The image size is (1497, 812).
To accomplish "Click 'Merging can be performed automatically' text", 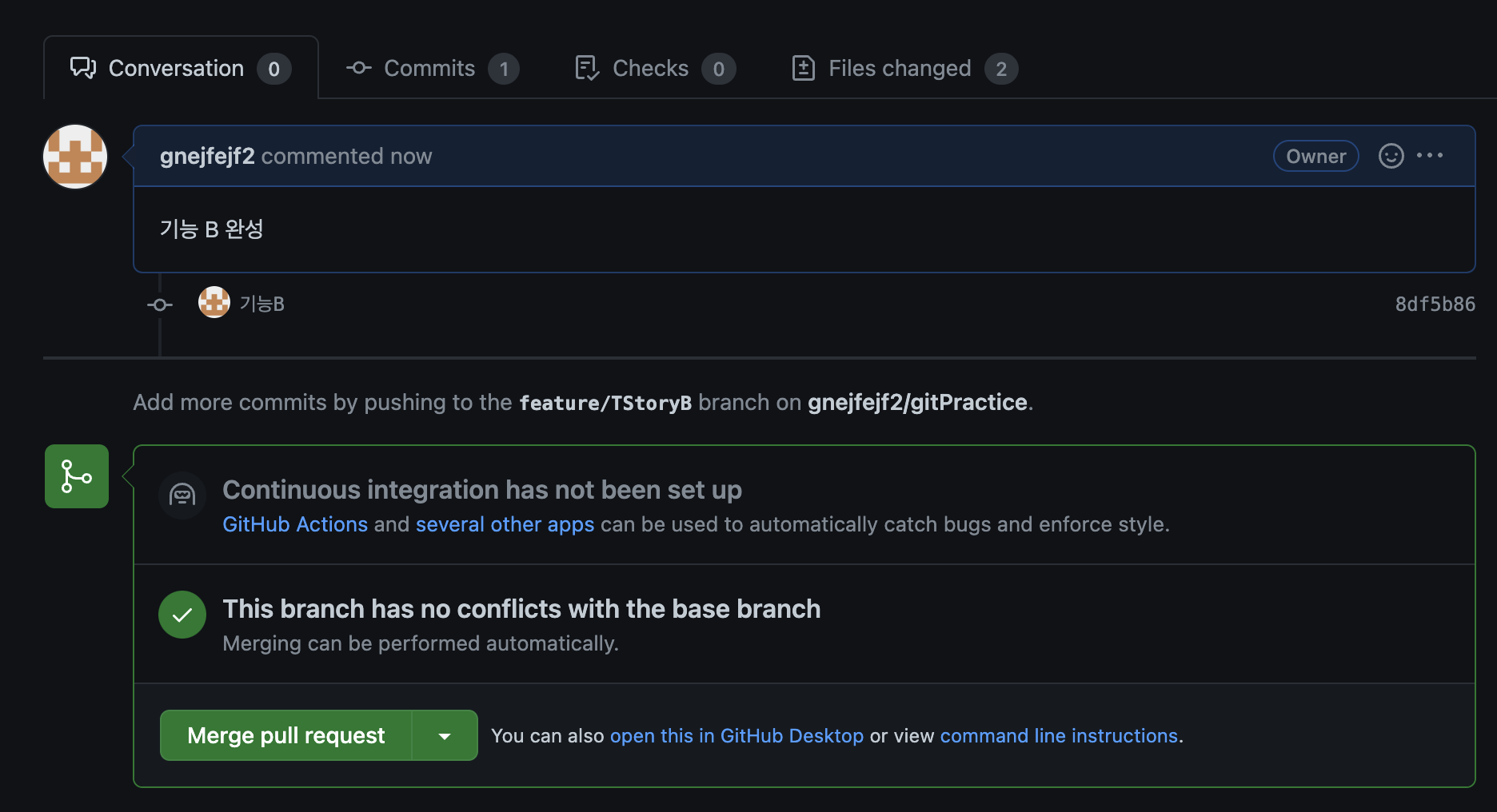I will click(421, 643).
